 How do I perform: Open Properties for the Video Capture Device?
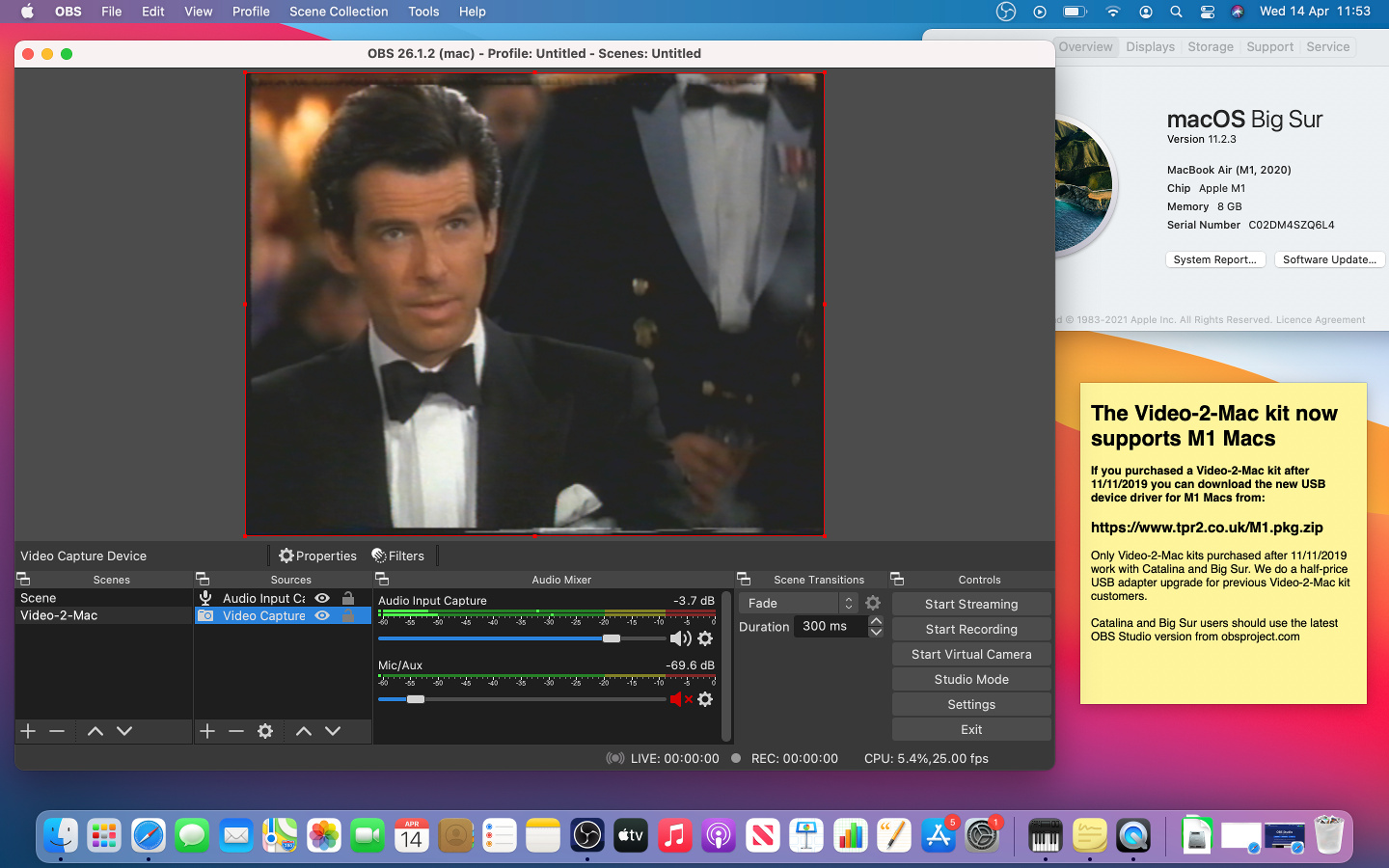(317, 556)
